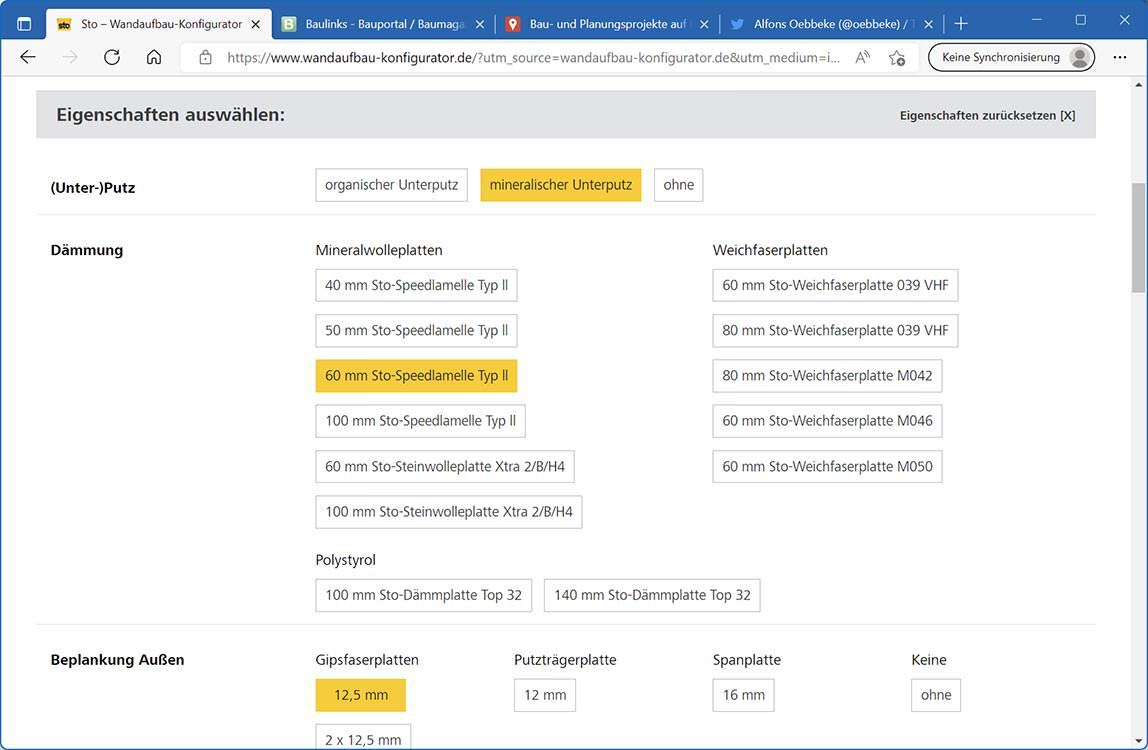
Task: Click the Polystyrol heading
Action: (x=346, y=560)
